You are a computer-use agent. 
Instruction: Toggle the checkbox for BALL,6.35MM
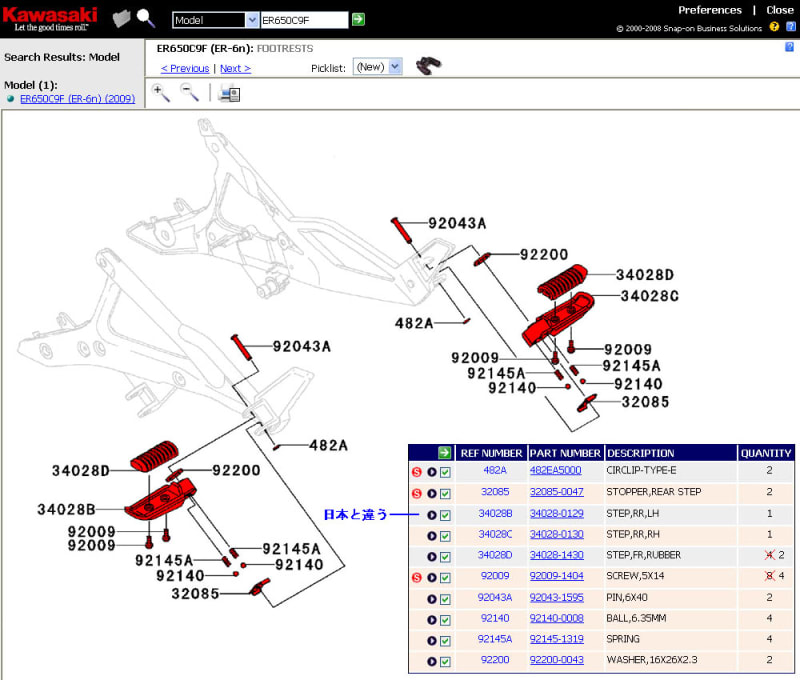tap(445, 620)
